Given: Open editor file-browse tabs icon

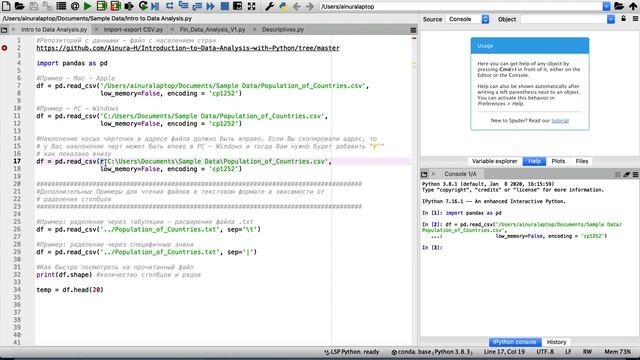Looking at the screenshot, I should click(4, 30).
